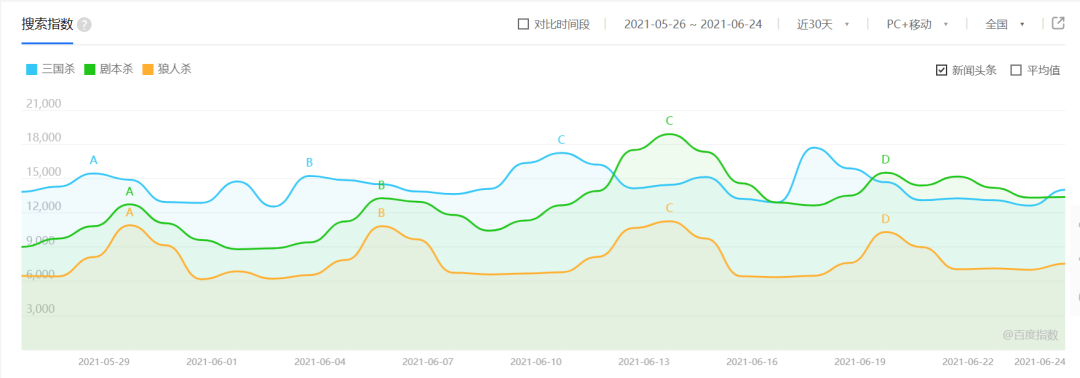This screenshot has height=378, width=1080.
Task: Open the 2021-05-26 ~ 2021-06-24 date range picker
Action: click(x=693, y=24)
